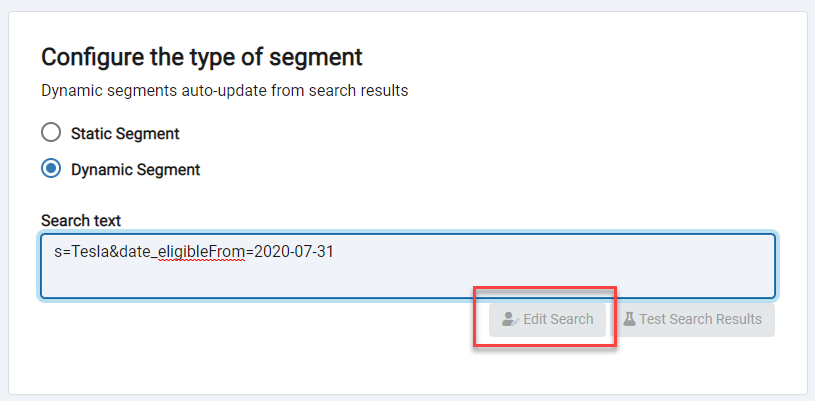Select the Static Segment radio button

click(51, 133)
